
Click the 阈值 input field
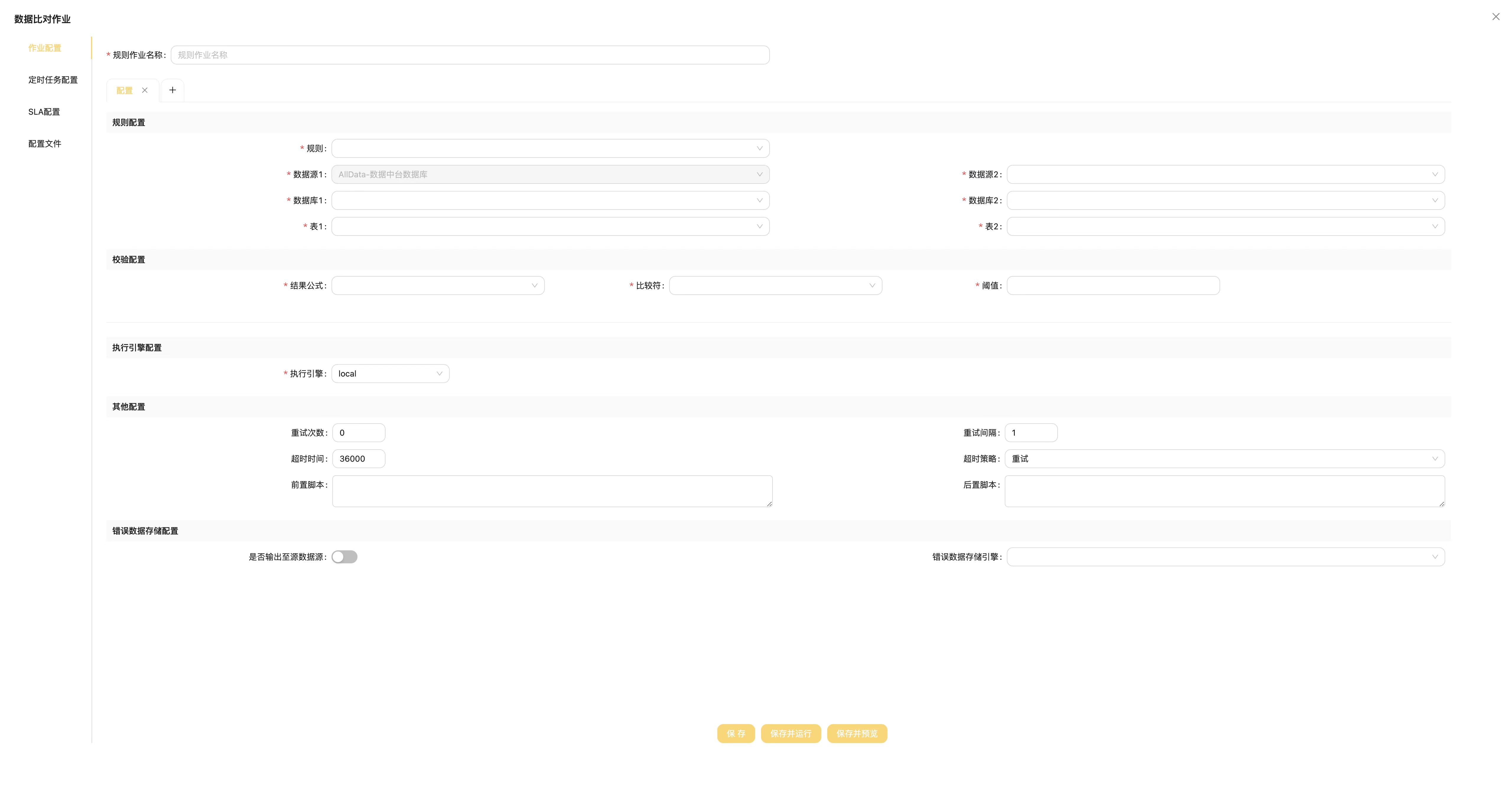pos(1113,286)
